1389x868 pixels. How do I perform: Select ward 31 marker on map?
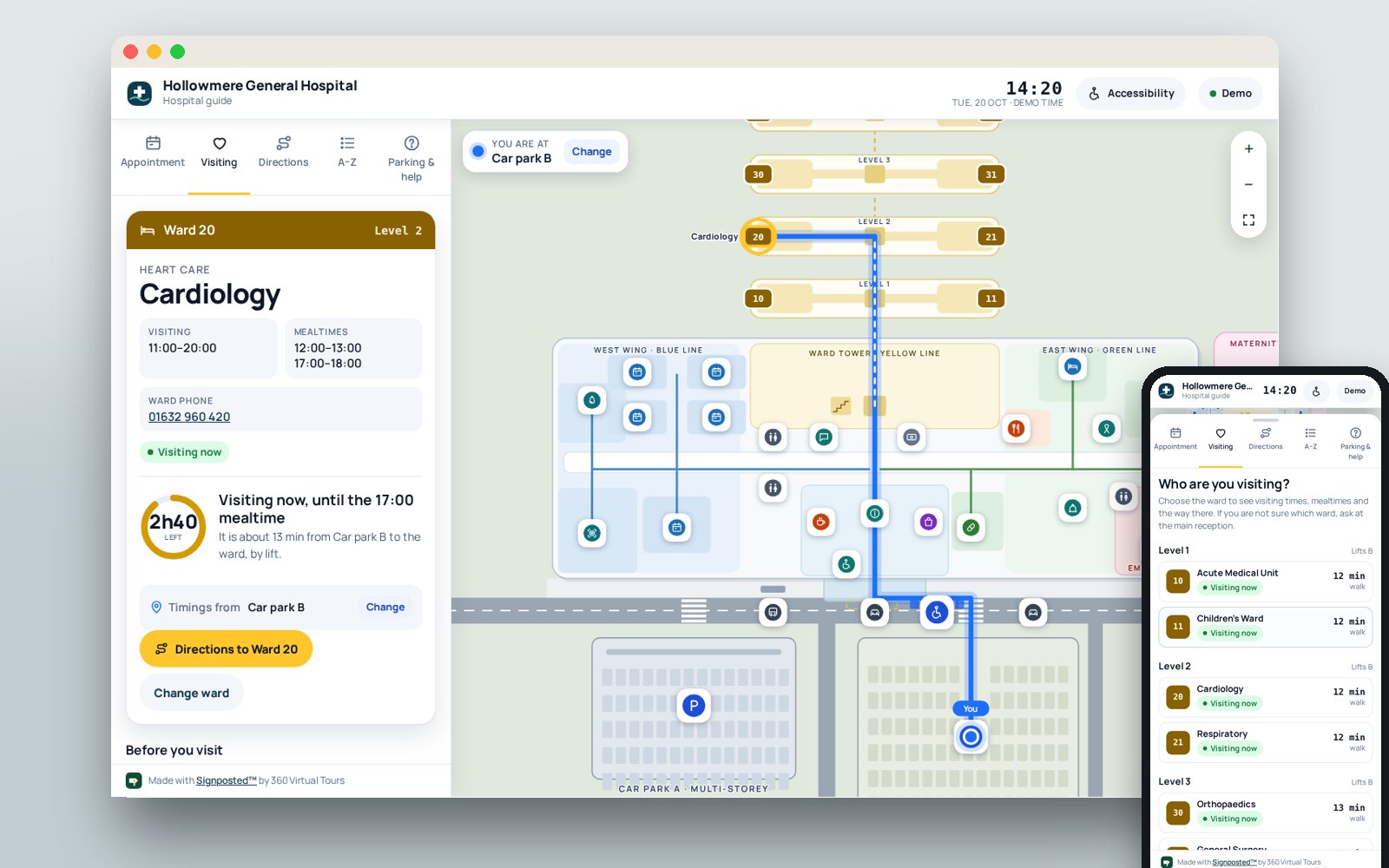coord(991,174)
